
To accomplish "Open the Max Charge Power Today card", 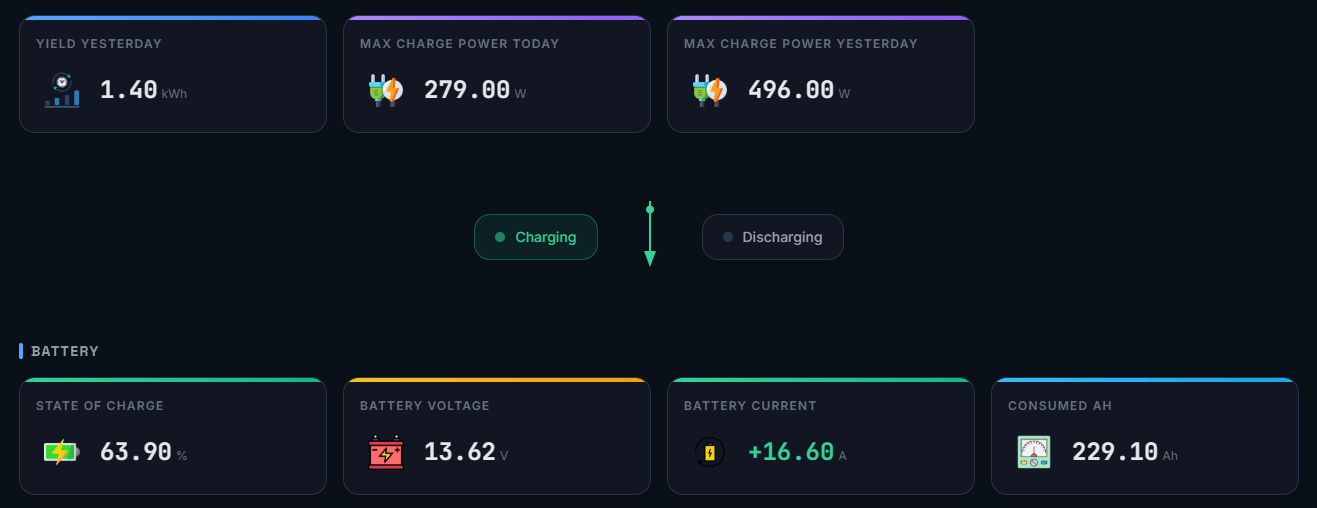I will tap(497, 74).
